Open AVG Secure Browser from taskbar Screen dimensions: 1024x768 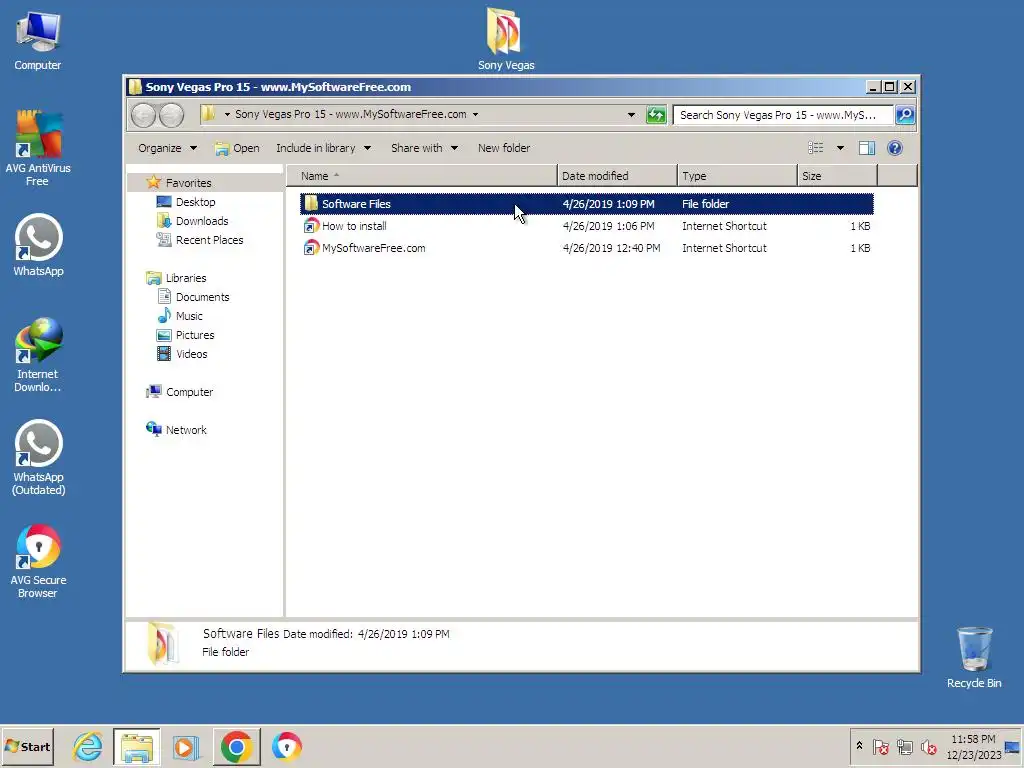[287, 746]
